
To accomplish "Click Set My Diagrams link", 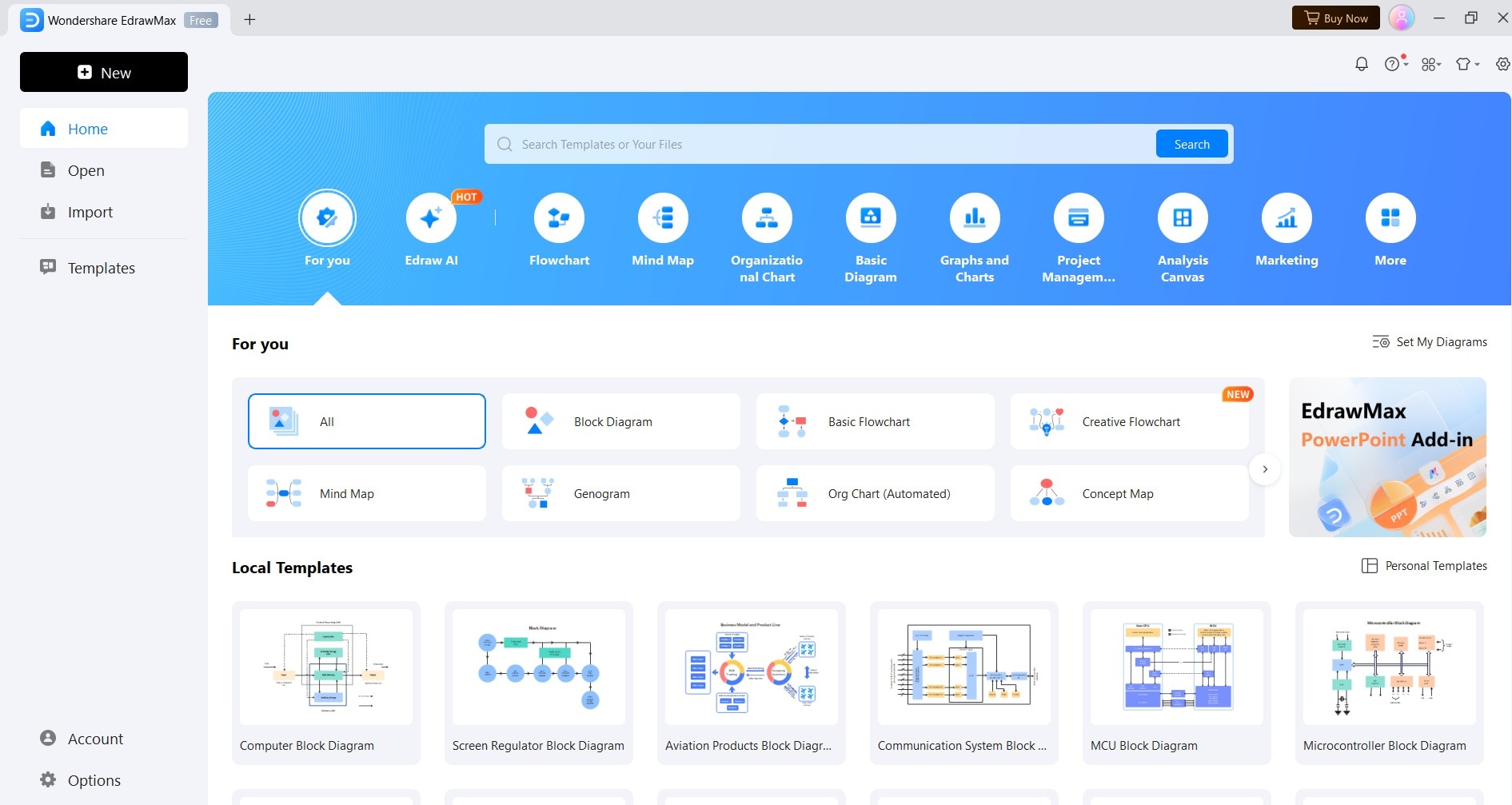I will (x=1430, y=342).
